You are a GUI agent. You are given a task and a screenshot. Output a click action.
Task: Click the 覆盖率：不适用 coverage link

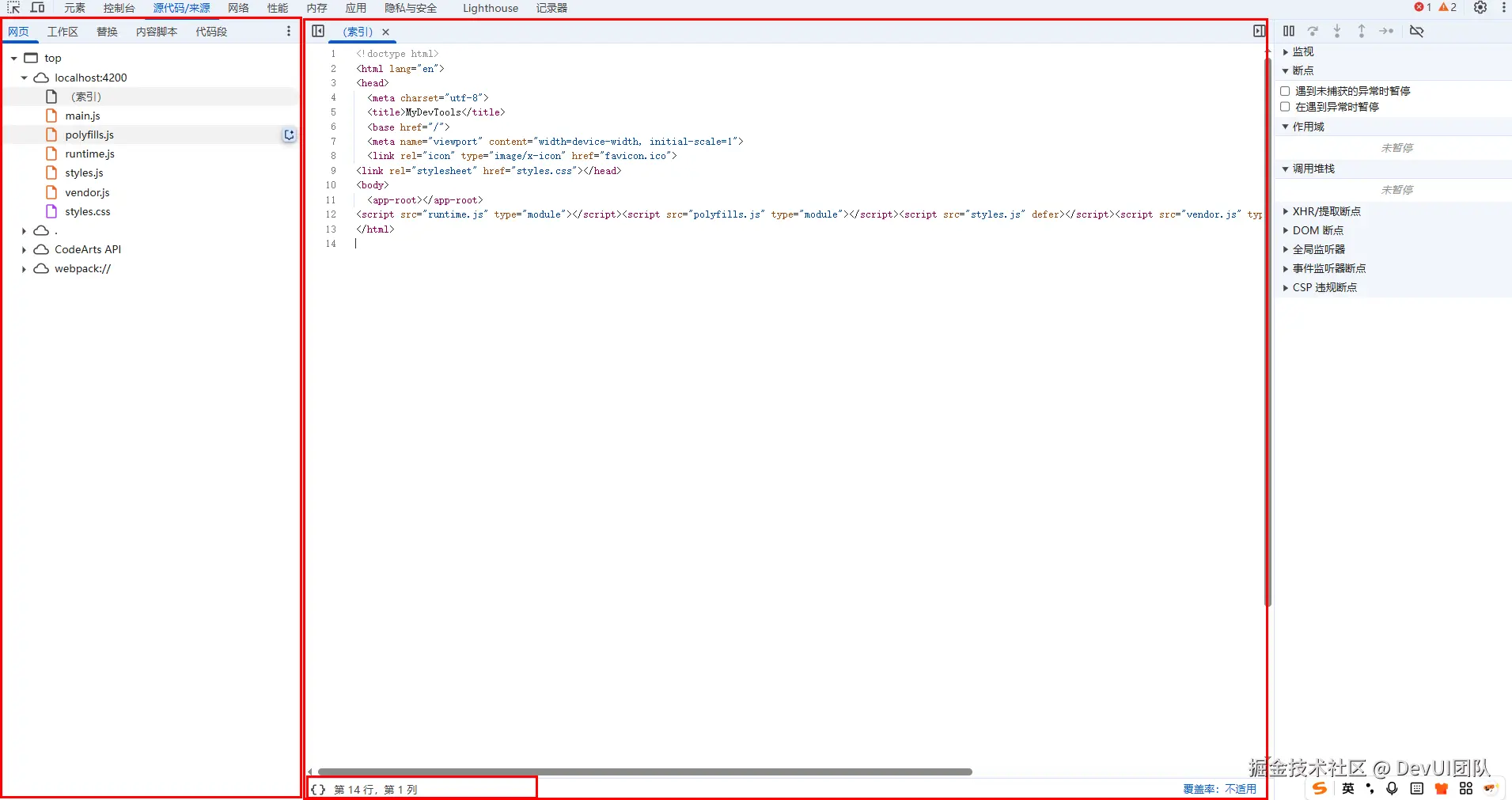point(1220,789)
